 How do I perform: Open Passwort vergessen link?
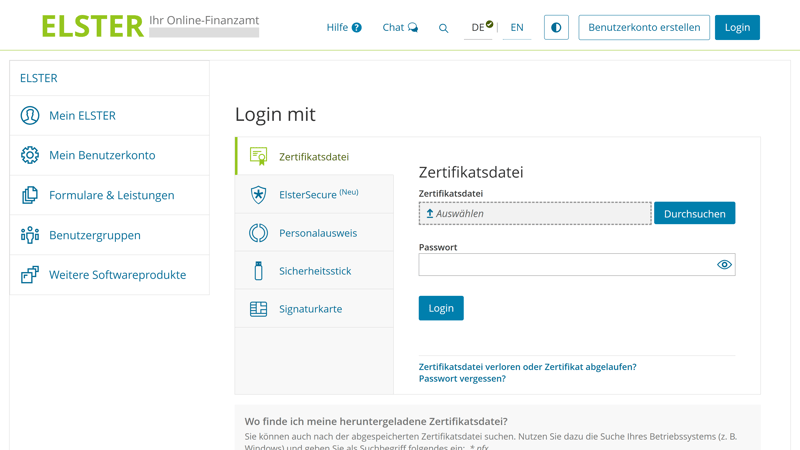pyautogui.click(x=462, y=379)
